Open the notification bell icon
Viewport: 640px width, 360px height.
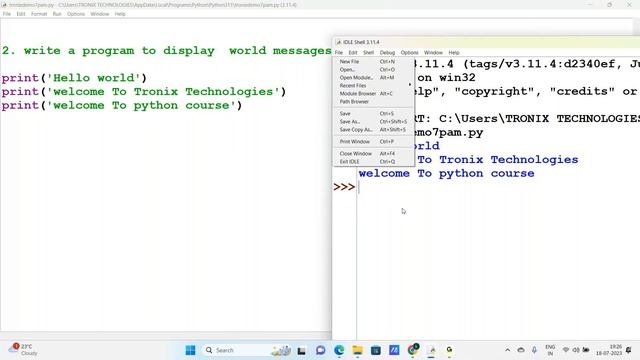click(629, 350)
